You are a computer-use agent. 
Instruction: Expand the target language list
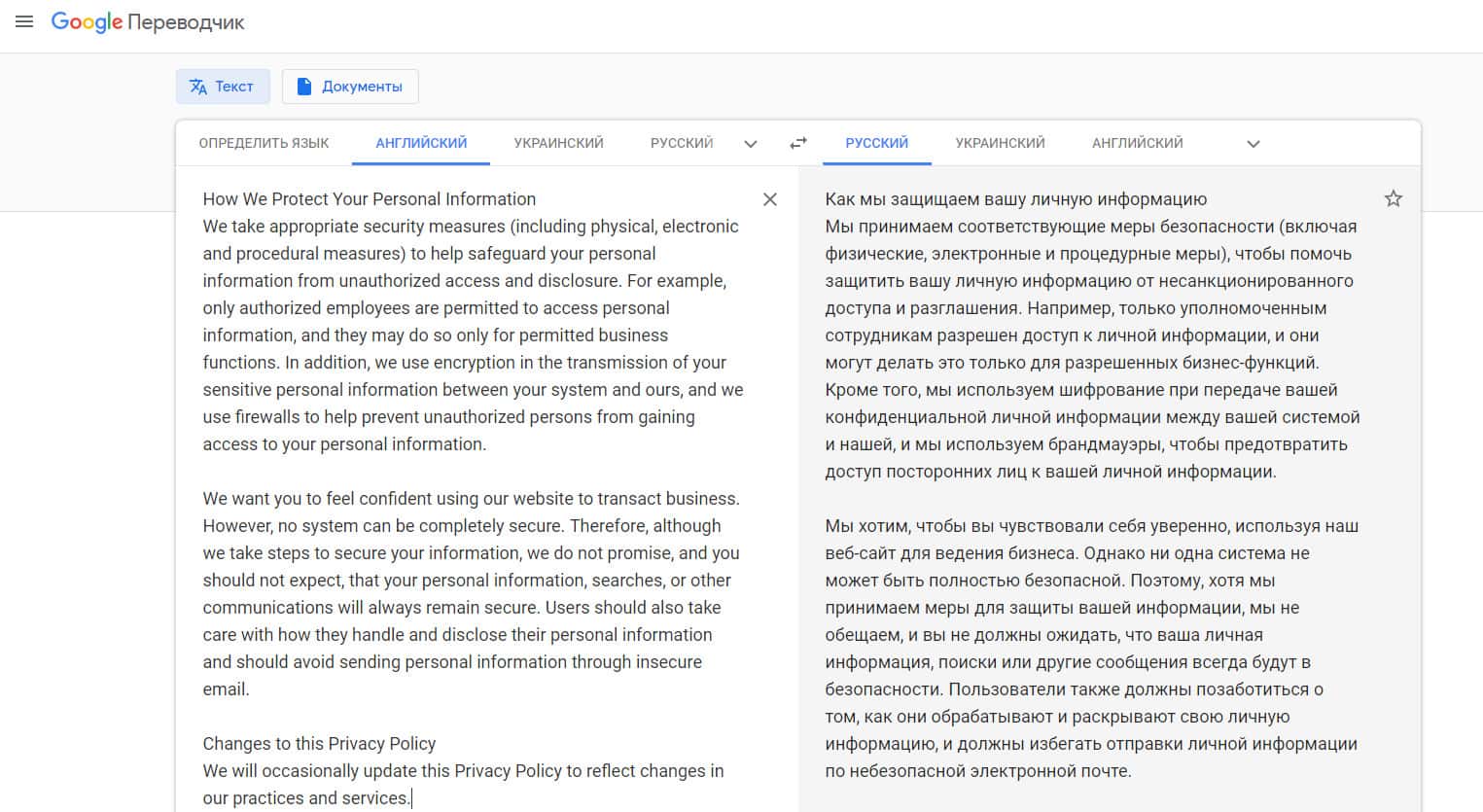[1253, 144]
